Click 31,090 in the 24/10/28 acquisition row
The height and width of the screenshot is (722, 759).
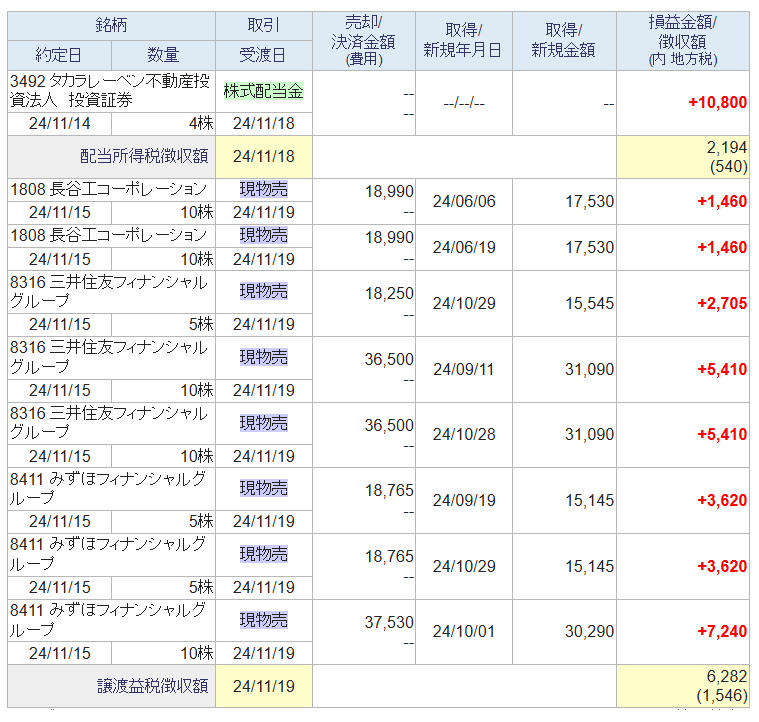(x=590, y=435)
